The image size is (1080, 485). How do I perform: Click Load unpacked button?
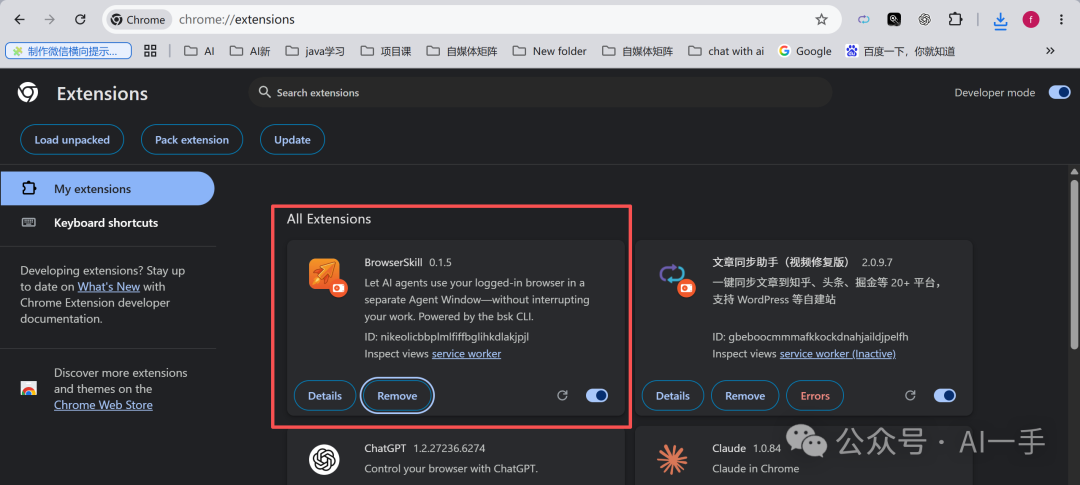(72, 140)
